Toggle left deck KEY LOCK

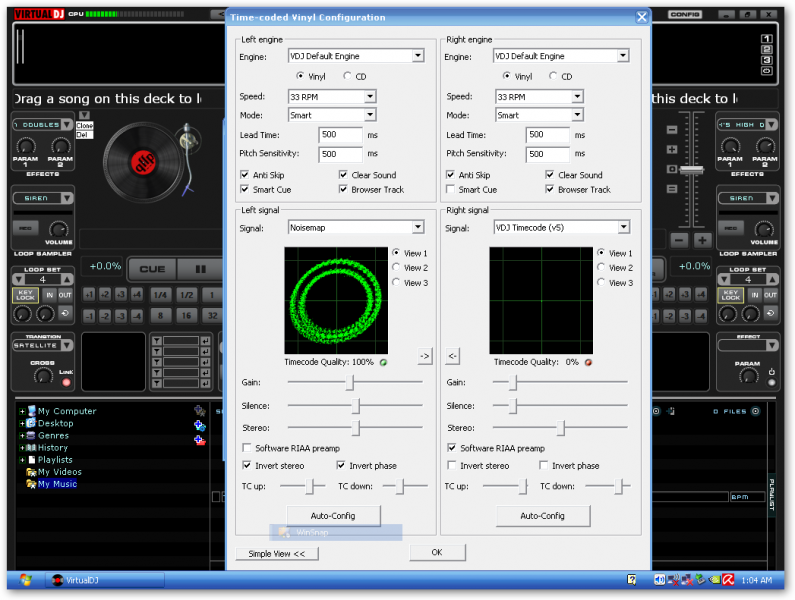[25, 295]
